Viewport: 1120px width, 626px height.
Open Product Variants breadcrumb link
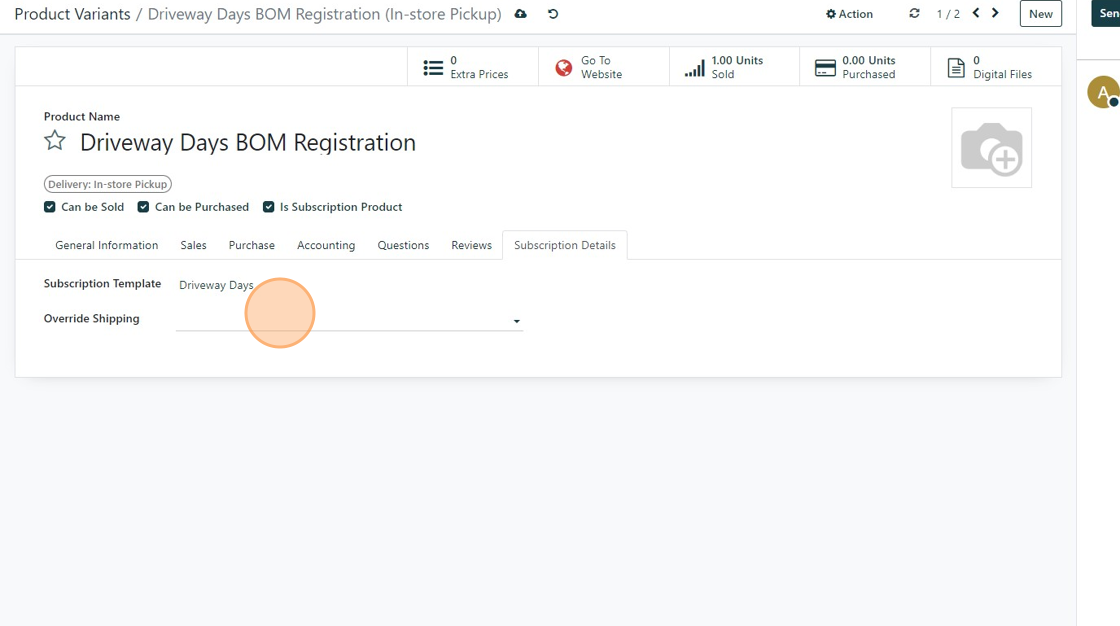pos(72,14)
